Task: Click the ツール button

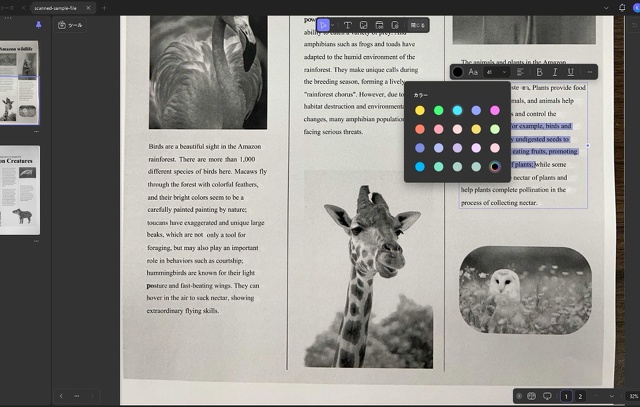Action: 70,25
